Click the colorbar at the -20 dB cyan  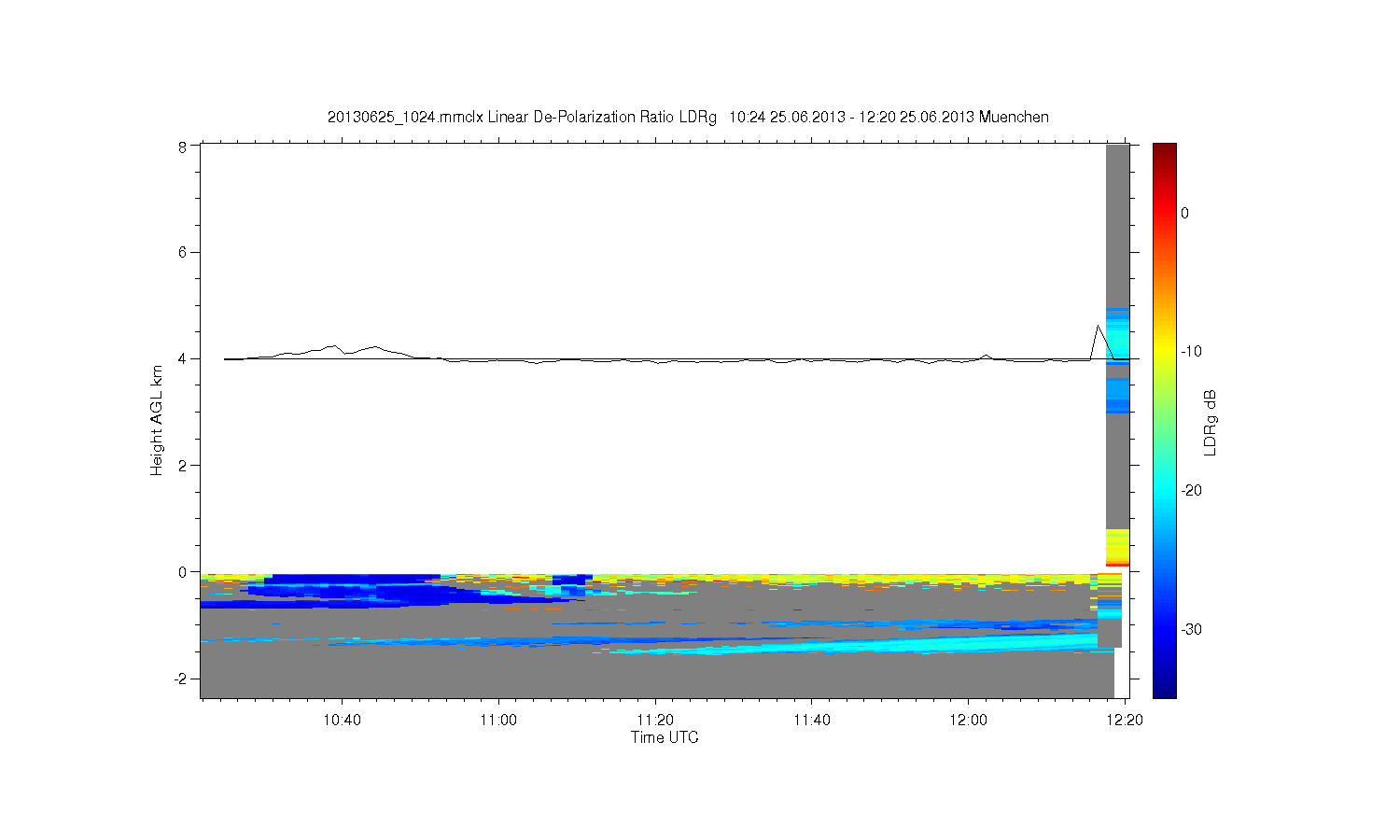[1164, 491]
